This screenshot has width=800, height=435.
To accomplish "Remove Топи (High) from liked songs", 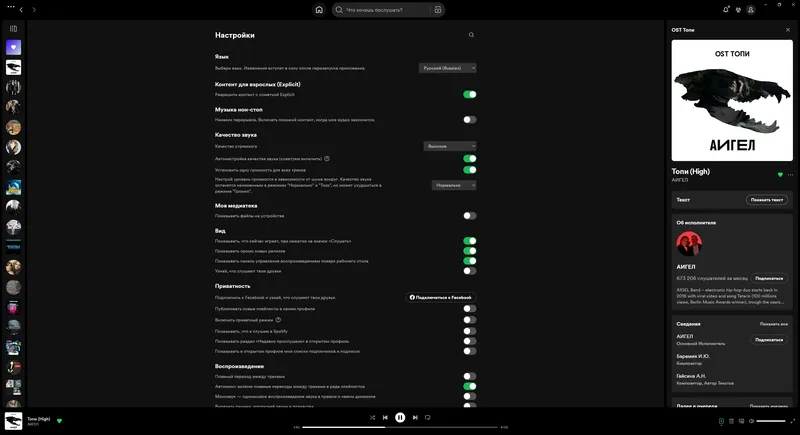I will [x=780, y=174].
